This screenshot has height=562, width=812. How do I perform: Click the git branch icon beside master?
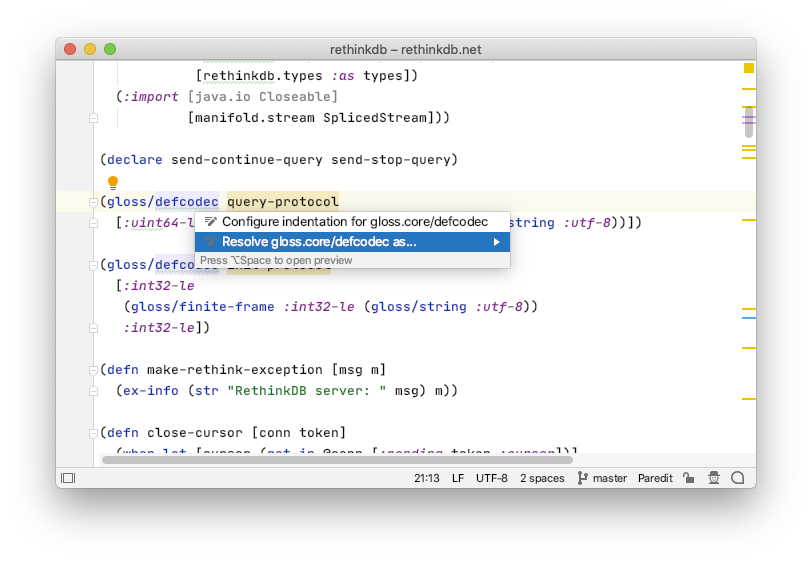point(583,478)
